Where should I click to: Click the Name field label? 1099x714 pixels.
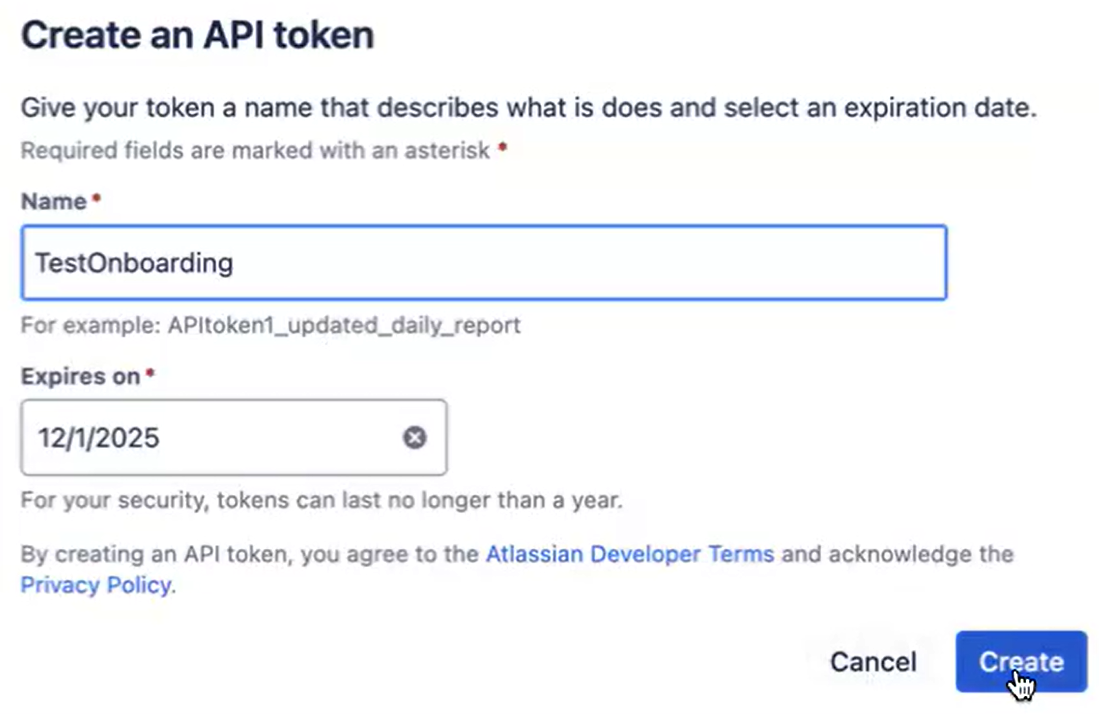(53, 201)
